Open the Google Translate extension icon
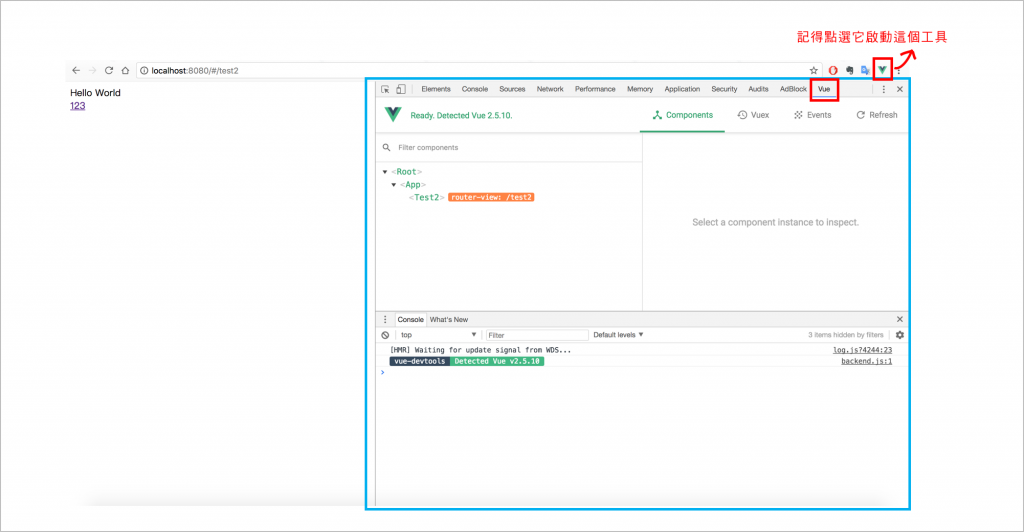This screenshot has width=1024, height=532. [865, 70]
